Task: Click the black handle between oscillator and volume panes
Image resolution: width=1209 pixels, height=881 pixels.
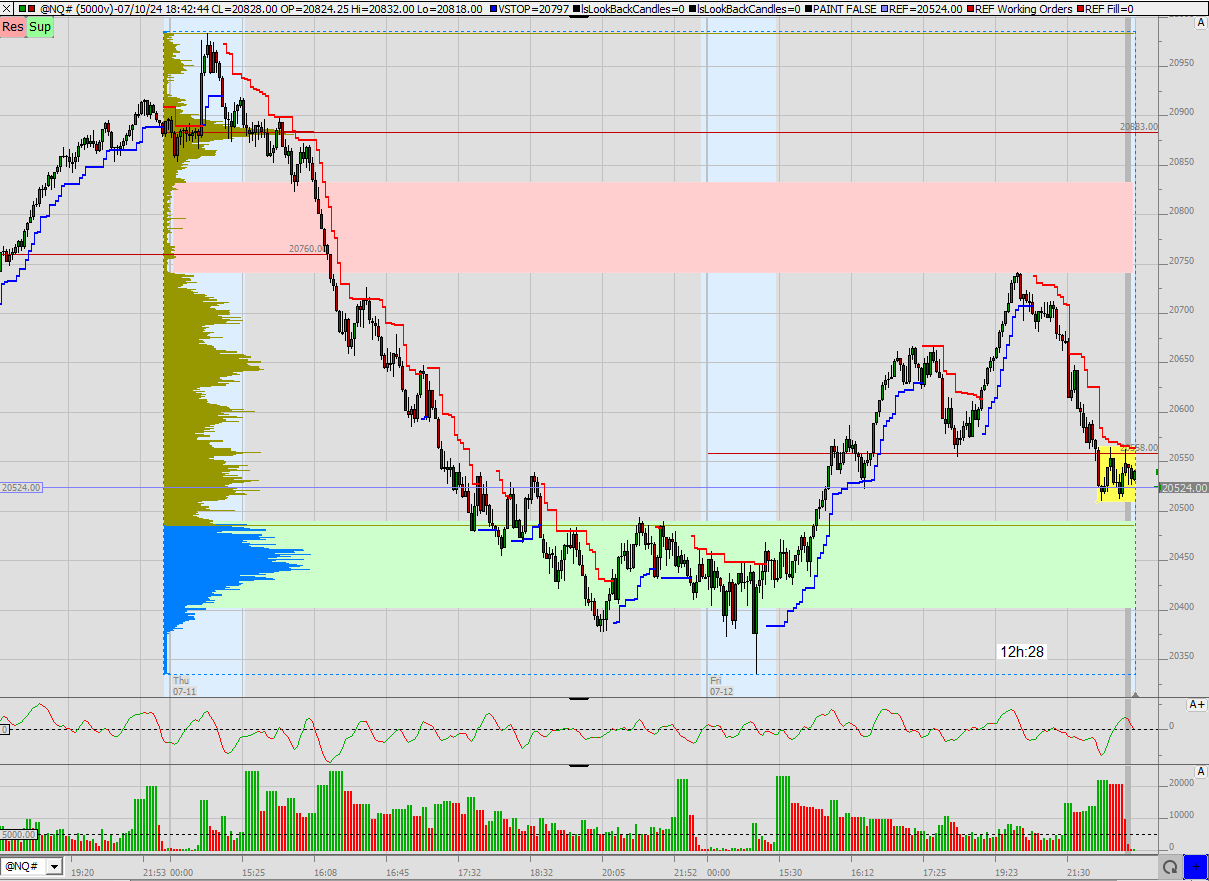Action: point(578,765)
